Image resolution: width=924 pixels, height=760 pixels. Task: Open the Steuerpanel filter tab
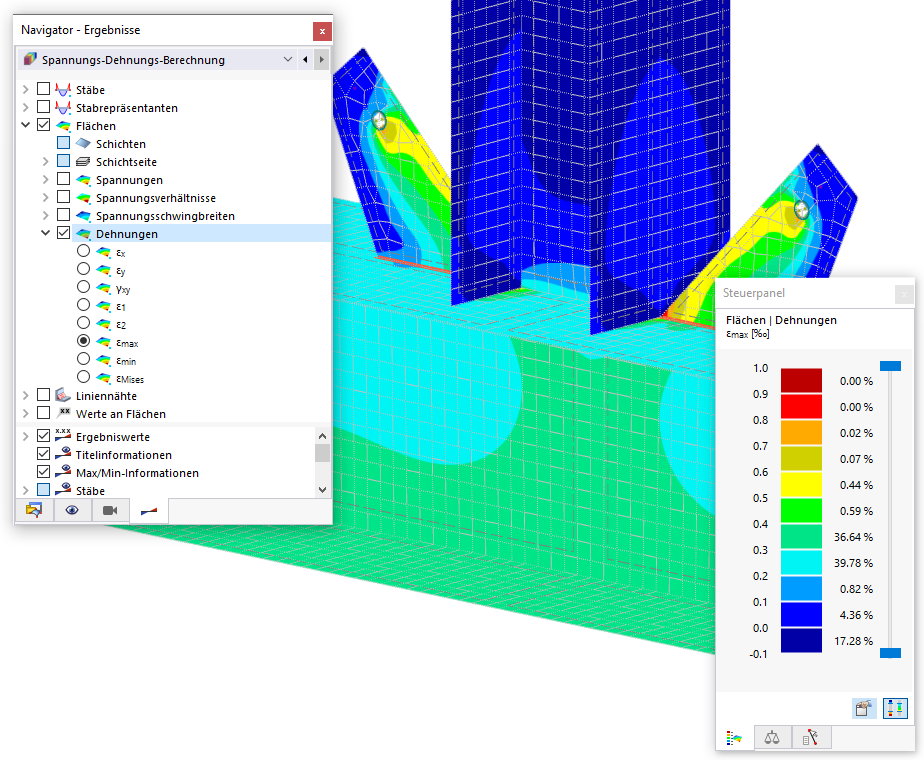[x=810, y=737]
